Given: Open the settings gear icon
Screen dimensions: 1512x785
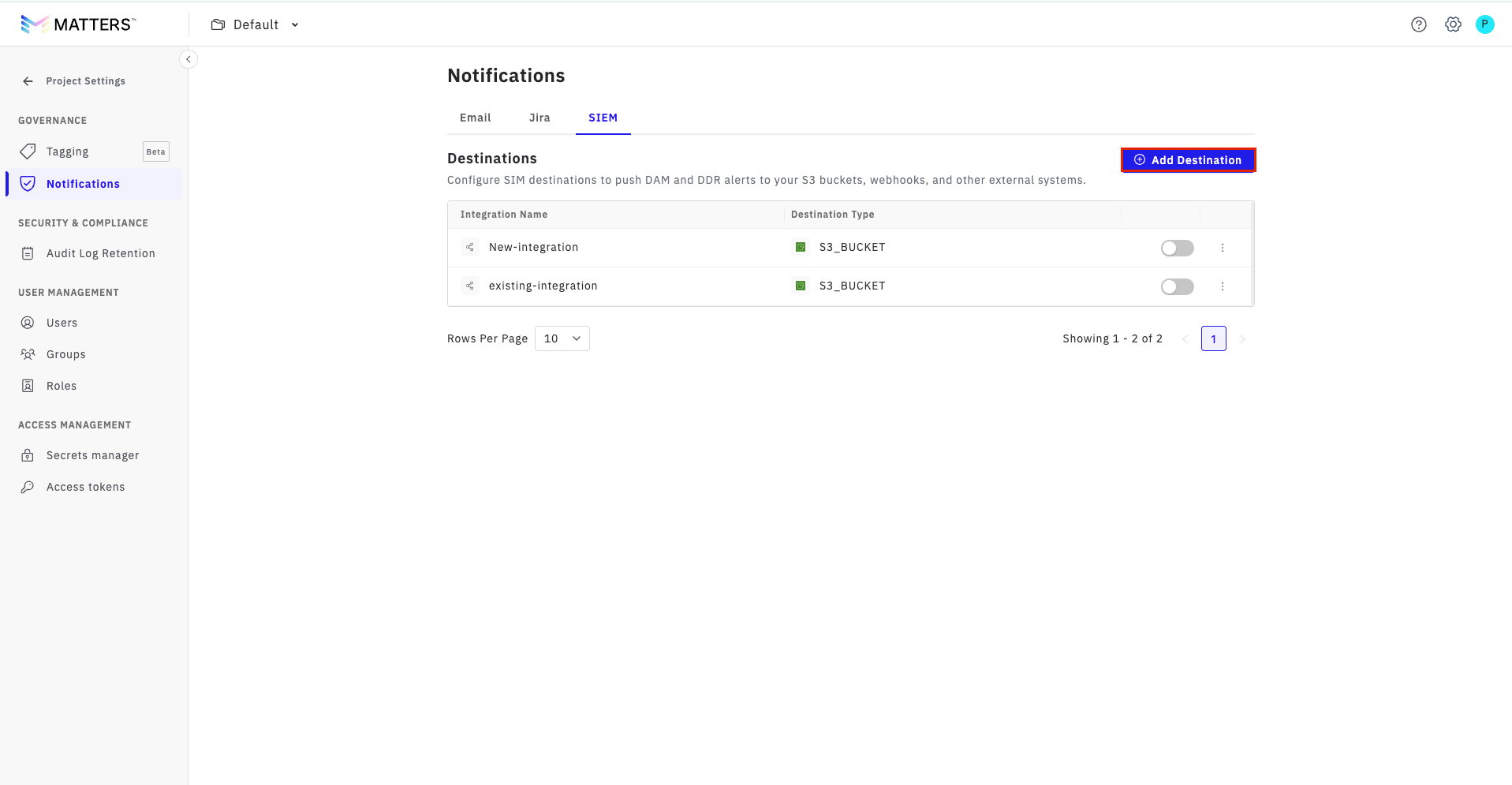Looking at the screenshot, I should 1453,24.
